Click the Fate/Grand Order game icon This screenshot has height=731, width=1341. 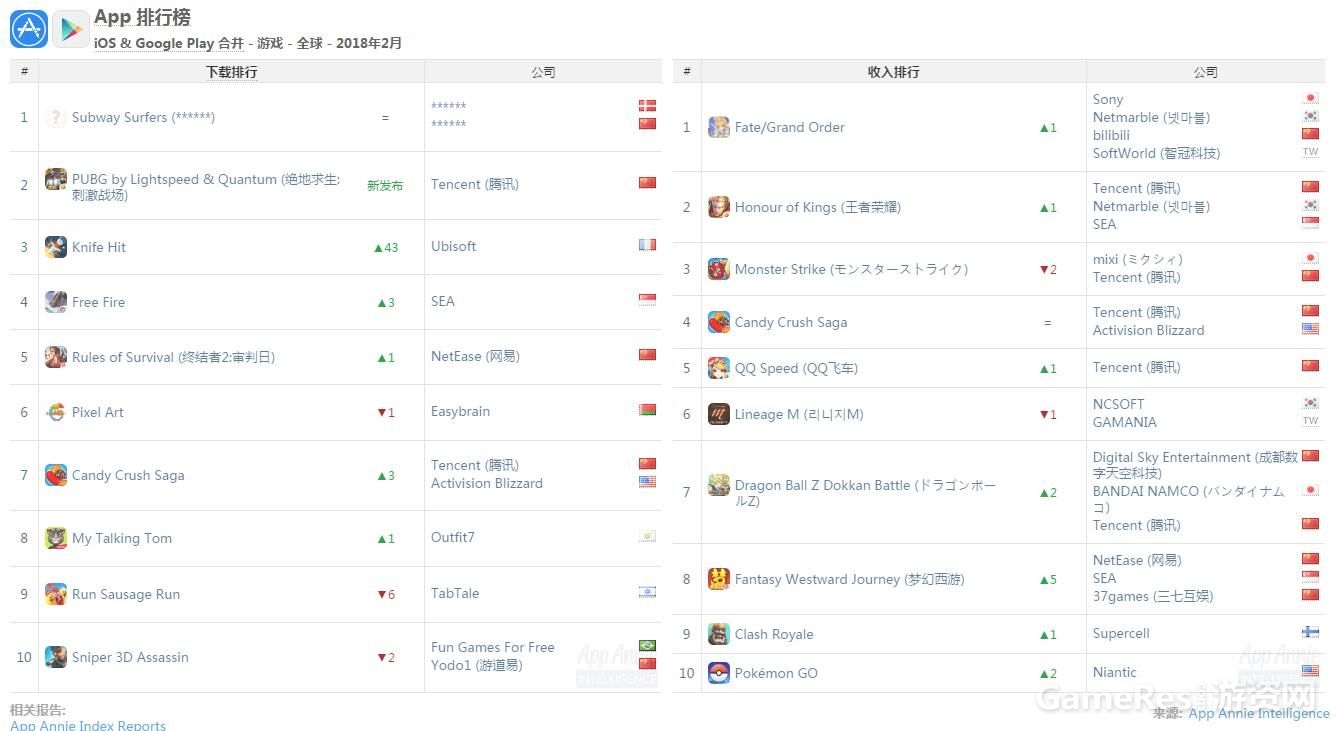[x=719, y=127]
